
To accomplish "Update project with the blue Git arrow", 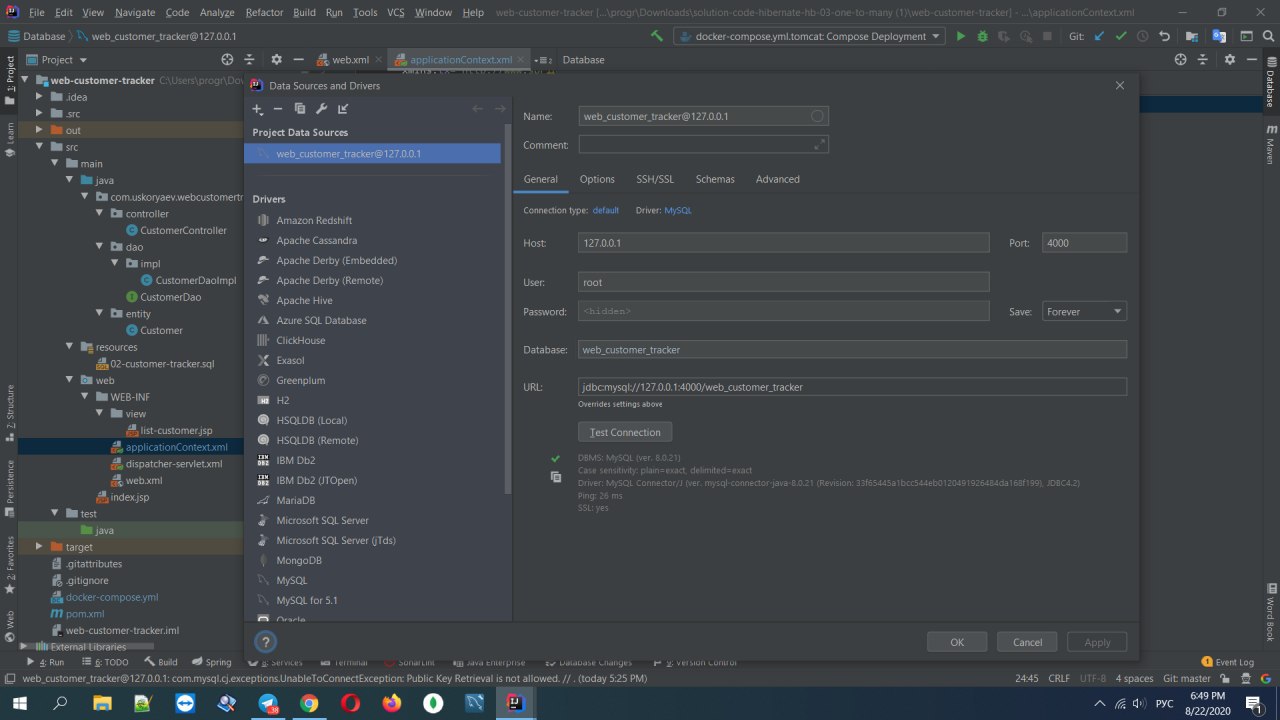I will (x=1100, y=36).
